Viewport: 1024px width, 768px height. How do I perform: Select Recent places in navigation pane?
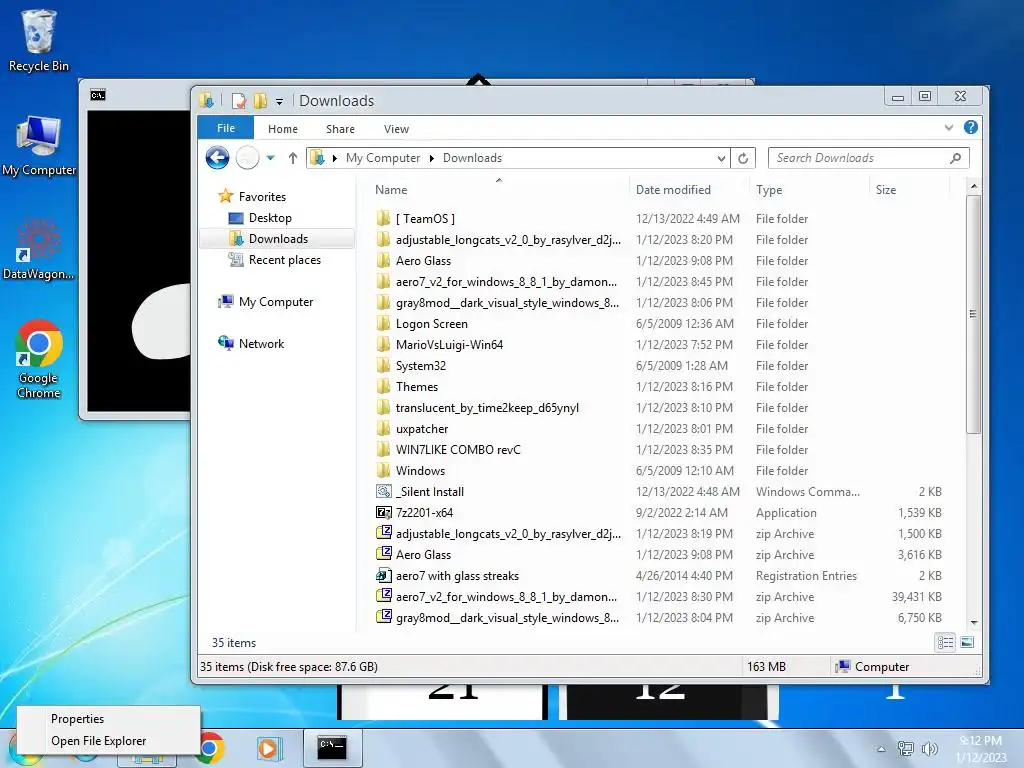point(285,260)
